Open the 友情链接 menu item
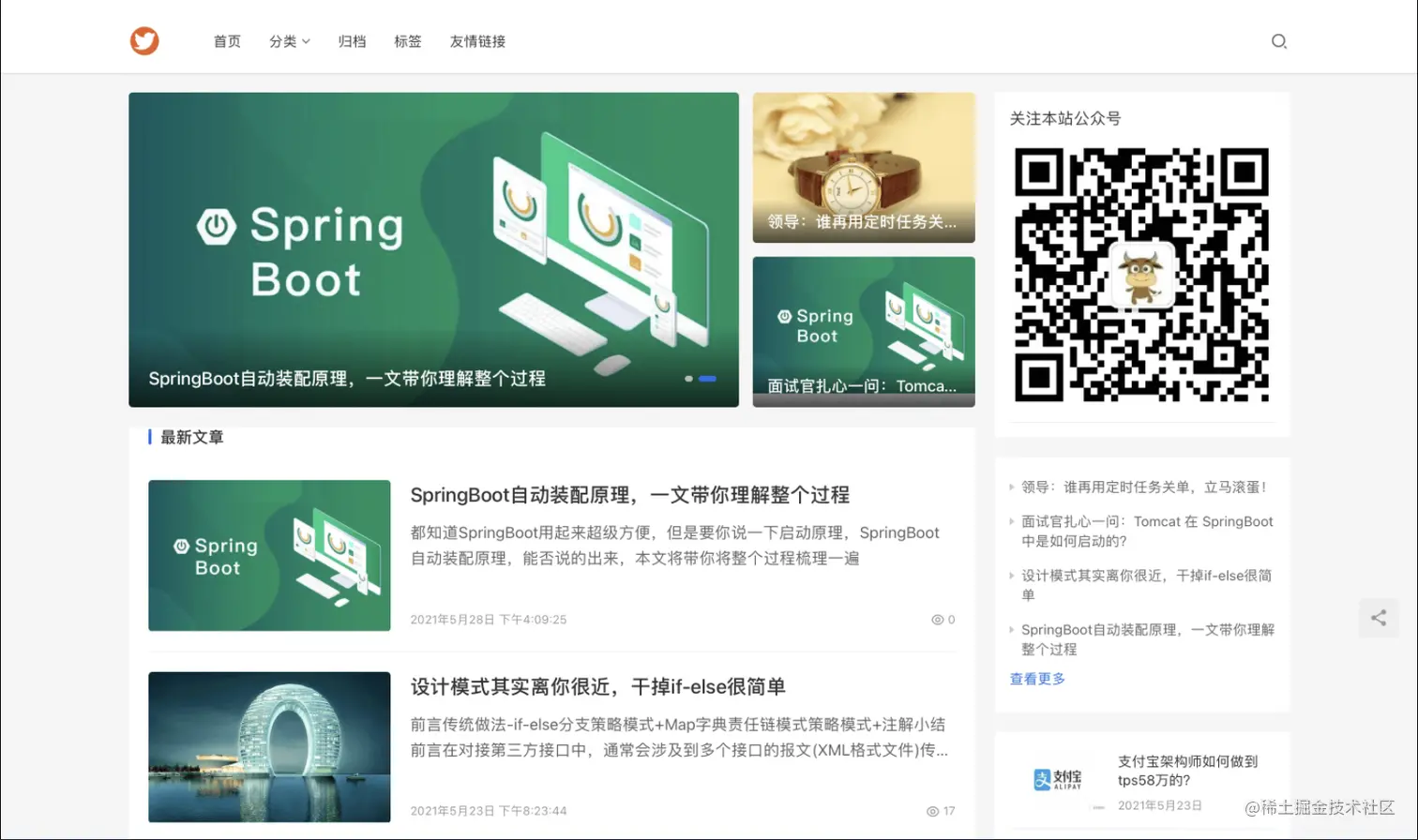This screenshot has width=1418, height=840. coord(476,41)
